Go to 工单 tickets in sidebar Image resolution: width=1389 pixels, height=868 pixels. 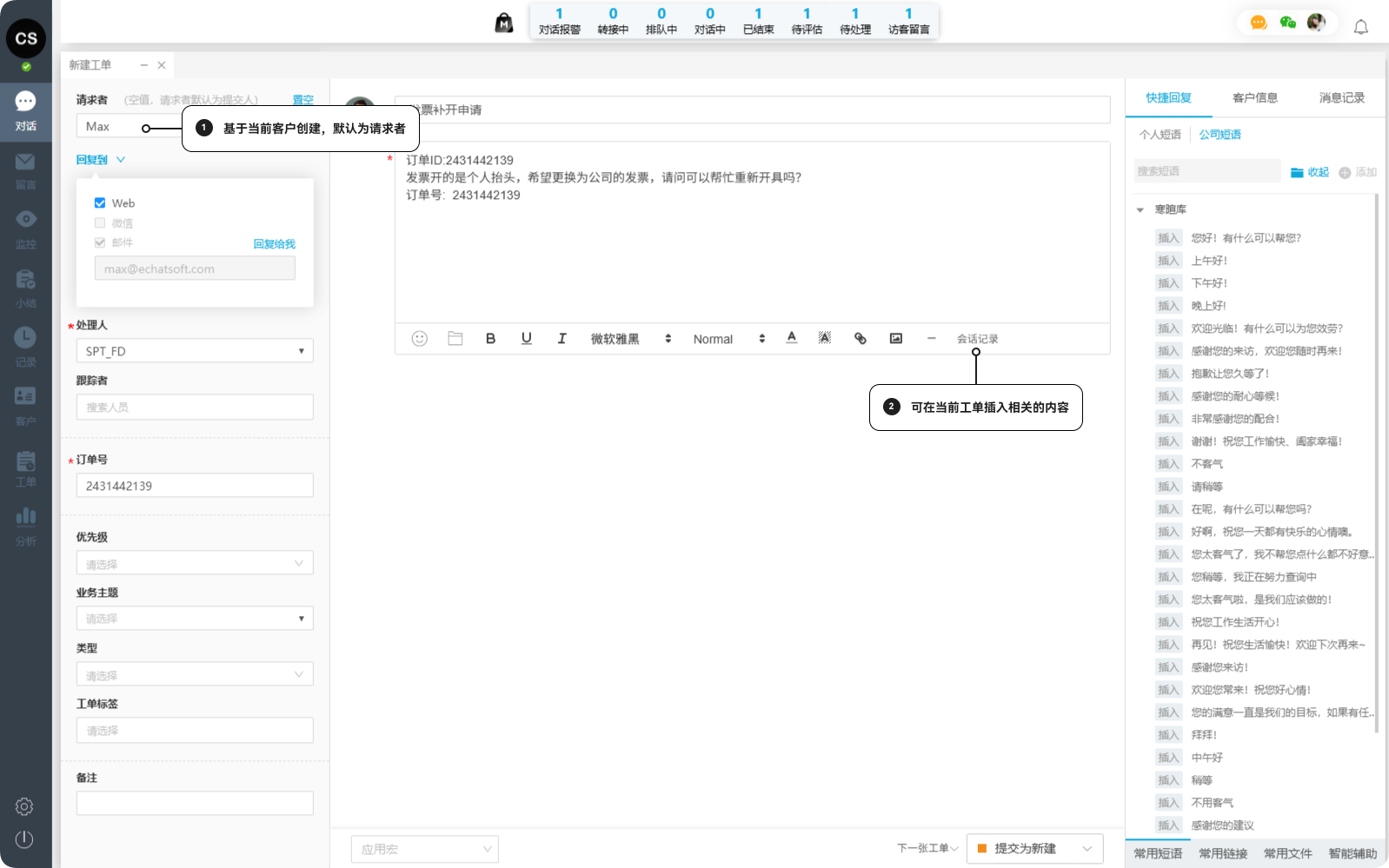(25, 469)
